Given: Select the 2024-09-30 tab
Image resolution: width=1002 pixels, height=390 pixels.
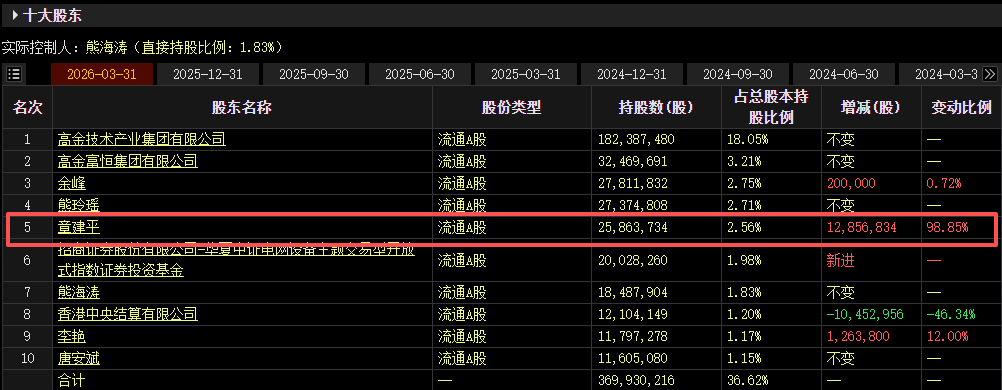Looking at the screenshot, I should (x=738, y=74).
